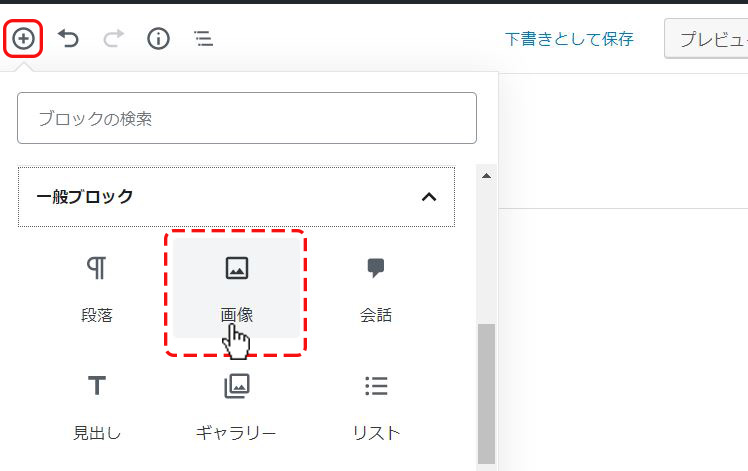
Task: Click the blank editor area on the right
Action: [x=620, y=330]
